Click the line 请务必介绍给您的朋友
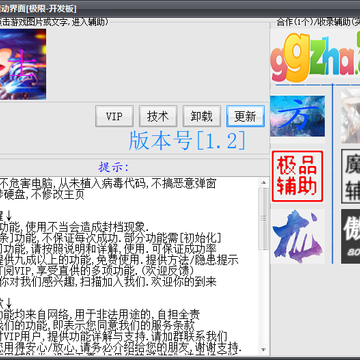 [120, 347]
